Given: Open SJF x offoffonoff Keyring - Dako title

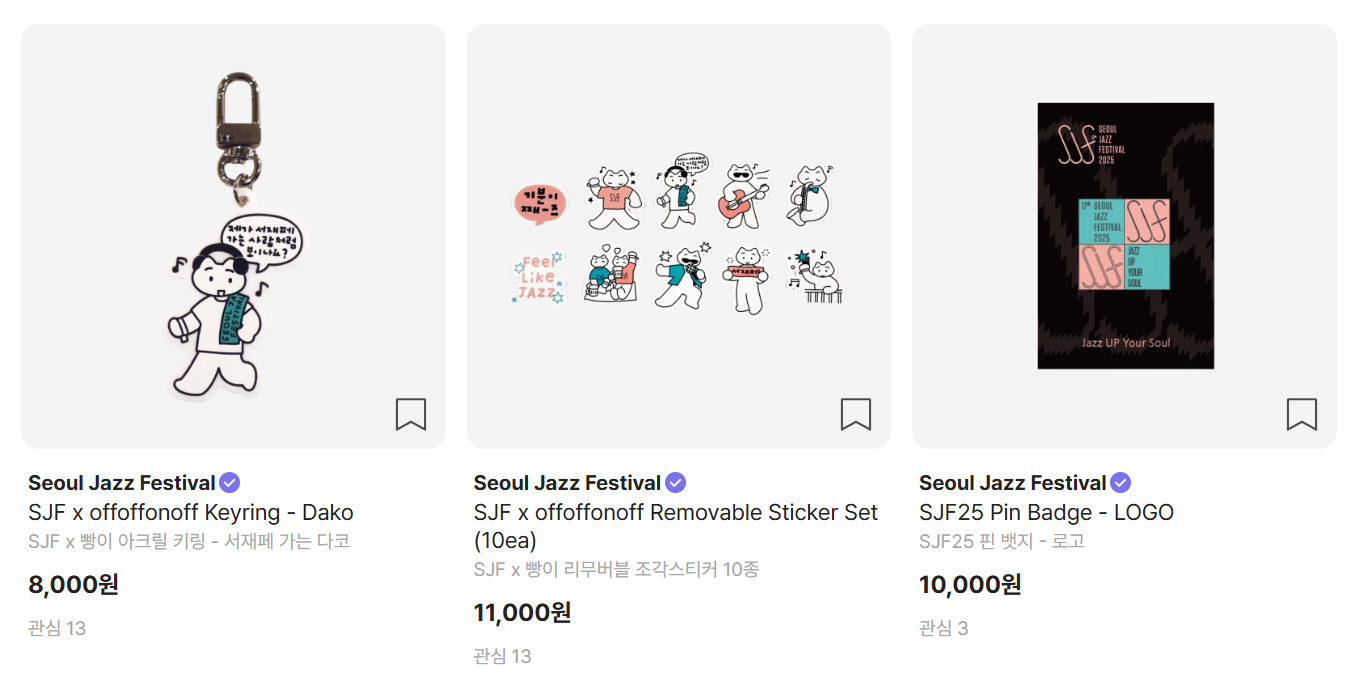Looking at the screenshot, I should click(x=191, y=513).
